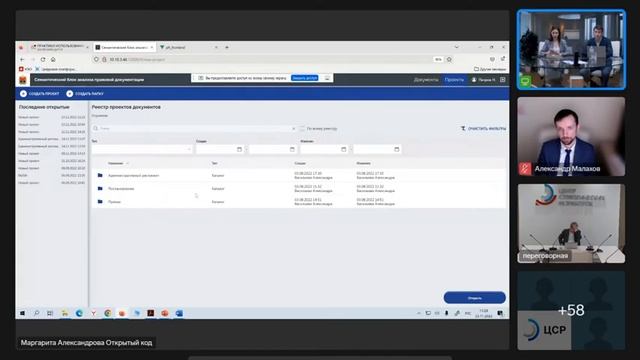Open the 'Постановление' folder row name
Screen dimensions: 640x360
pos(121,189)
